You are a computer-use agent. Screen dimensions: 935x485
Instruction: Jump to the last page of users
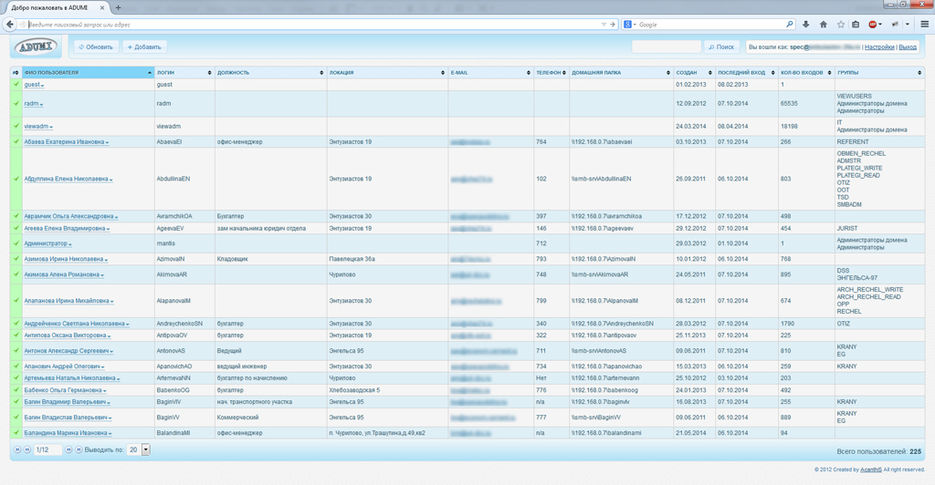click(78, 450)
